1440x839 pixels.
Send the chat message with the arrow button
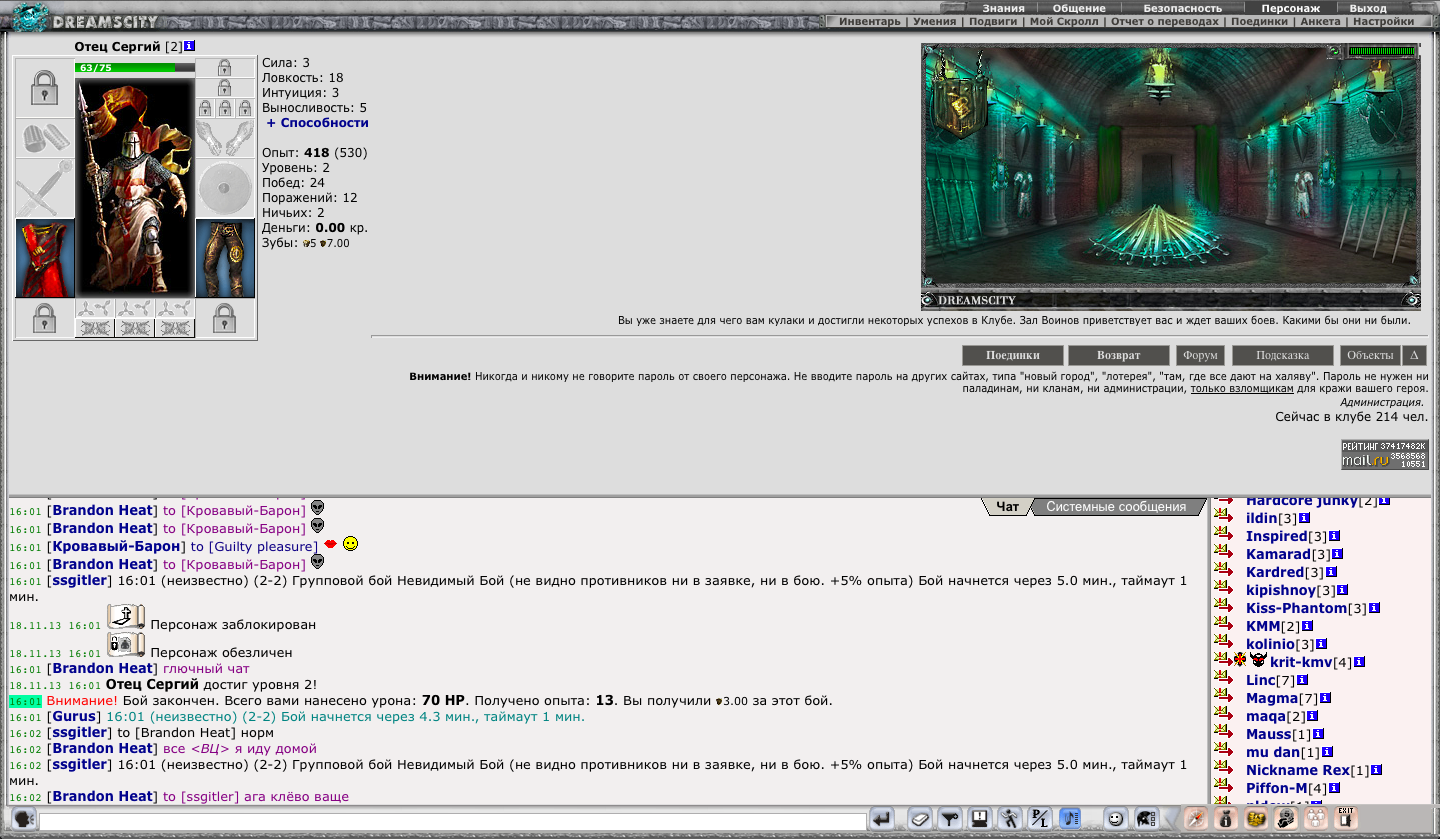click(882, 819)
